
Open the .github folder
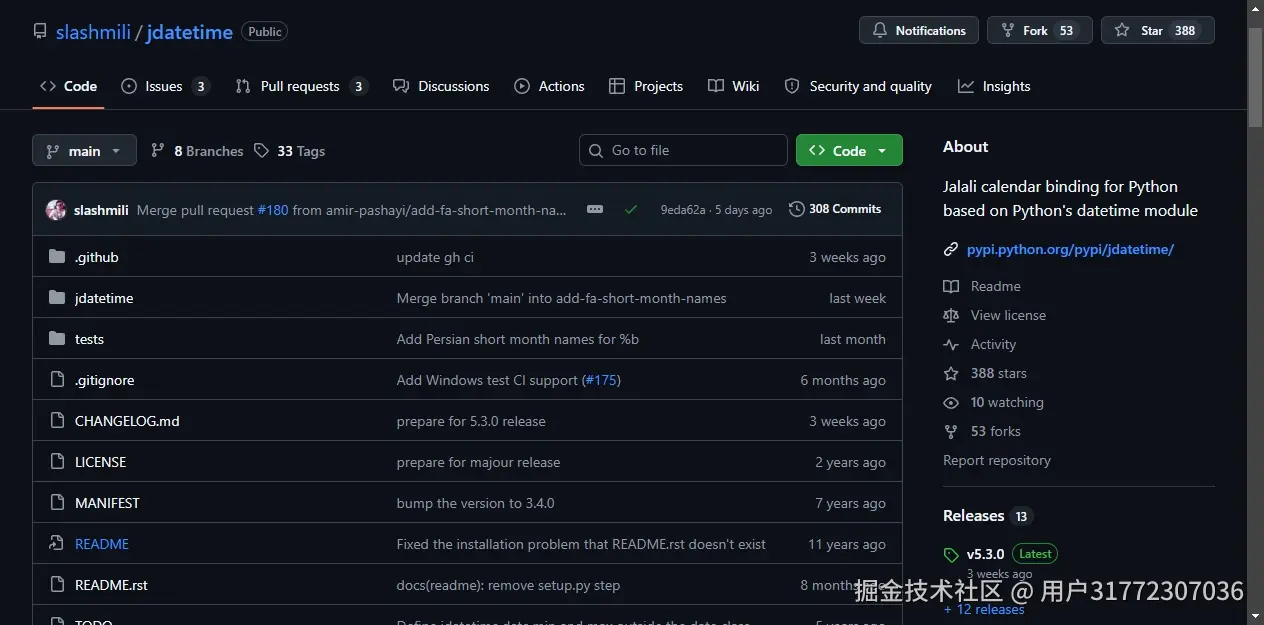pos(96,257)
